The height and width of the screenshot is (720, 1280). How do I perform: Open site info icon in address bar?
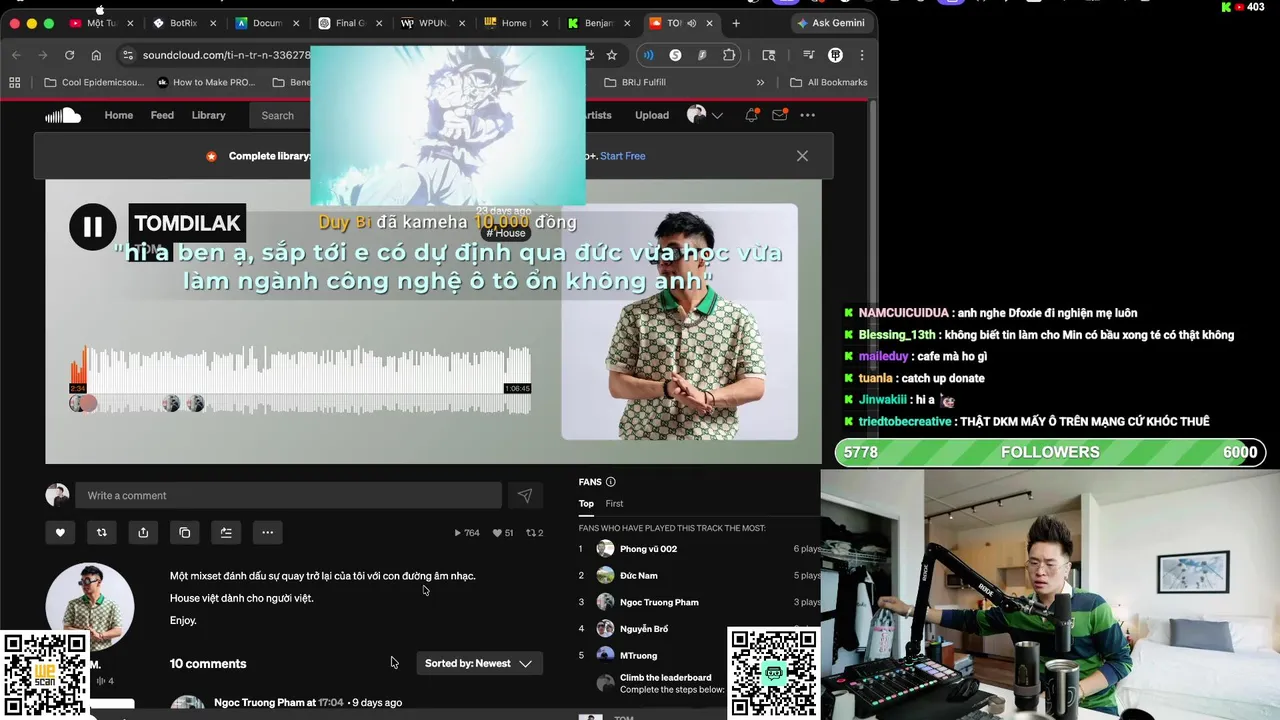127,55
